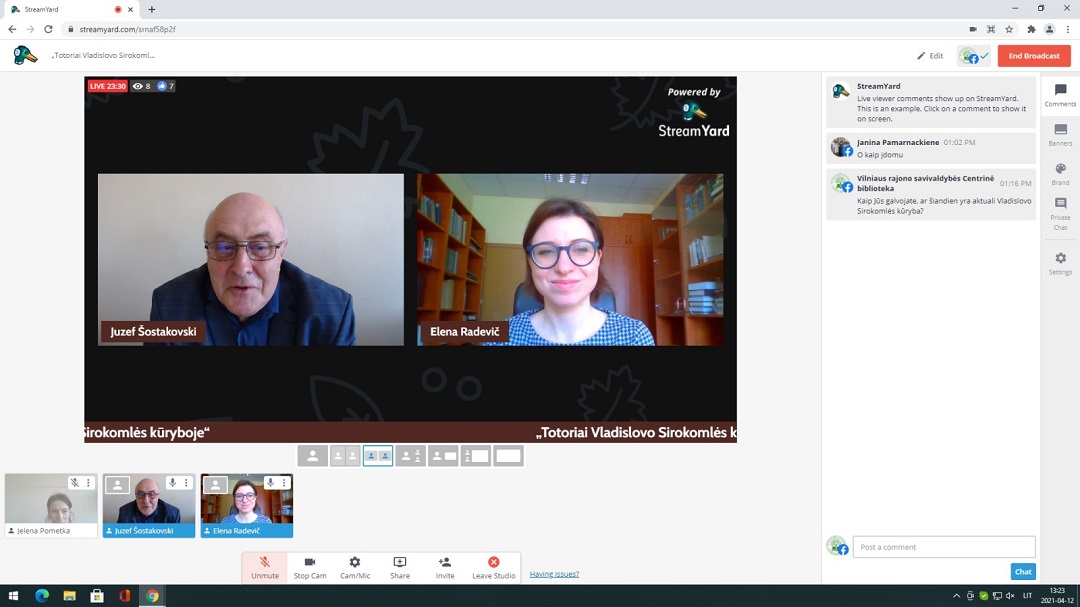Viewport: 1080px width, 607px height.
Task: Click the Post a comment field
Action: tap(943, 547)
